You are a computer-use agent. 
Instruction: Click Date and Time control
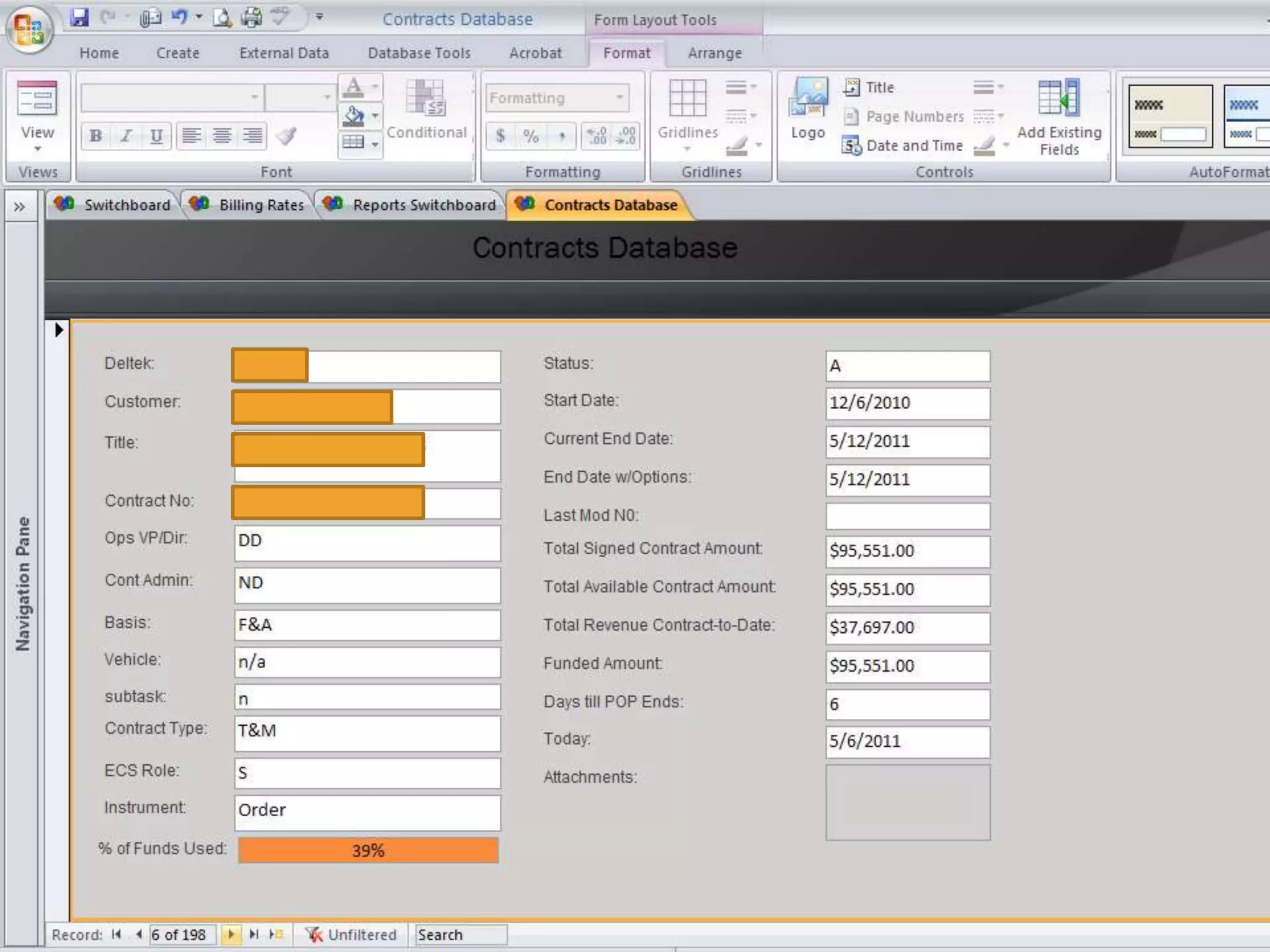903,146
